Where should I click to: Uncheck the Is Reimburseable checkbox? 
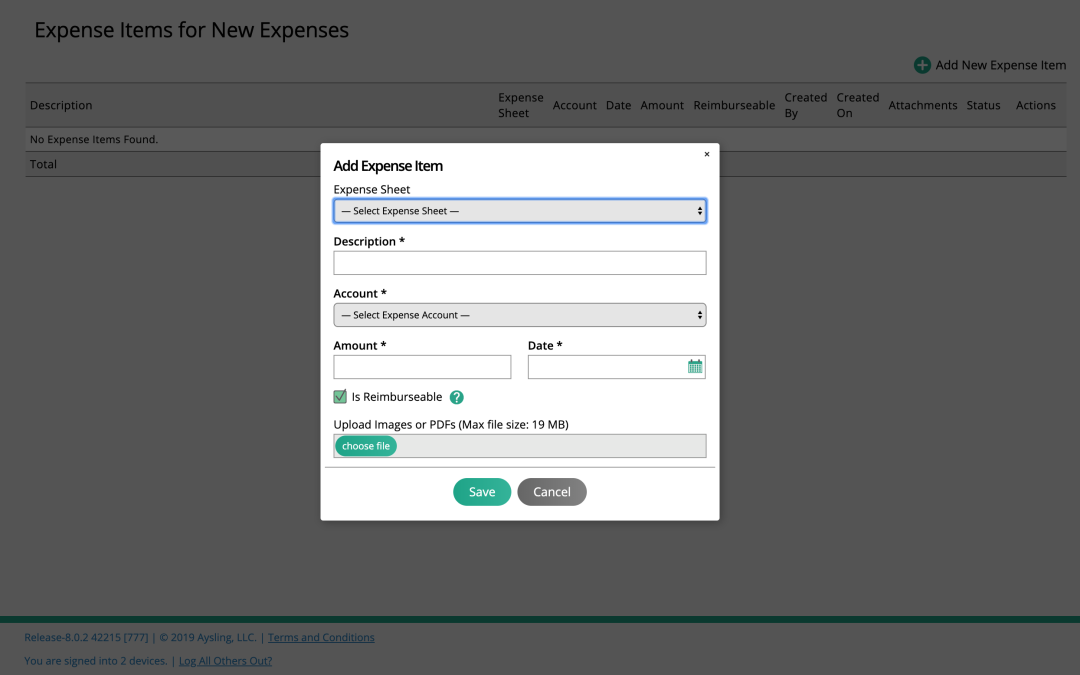click(x=340, y=397)
